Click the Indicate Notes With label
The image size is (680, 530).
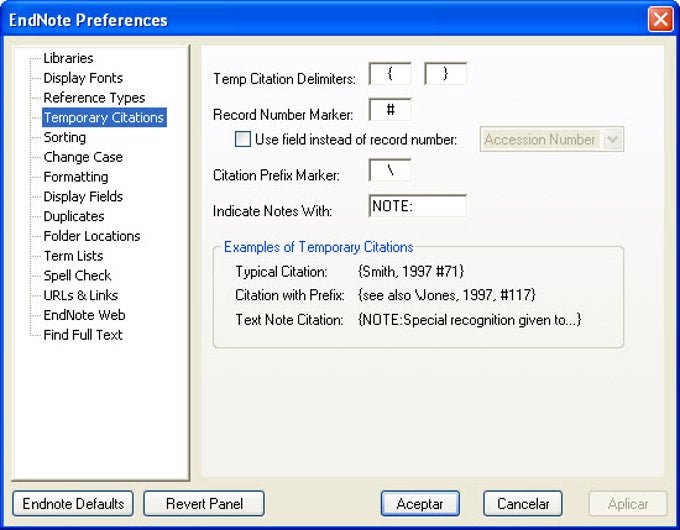272,211
